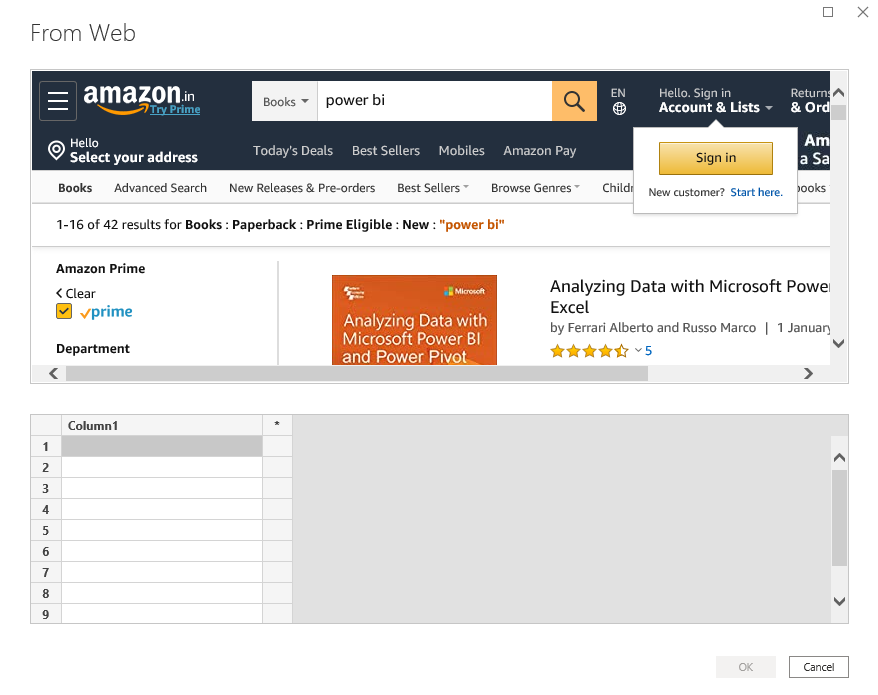Image resolution: width=878 pixels, height=695 pixels.
Task: Click in the power bi search field
Action: (434, 101)
